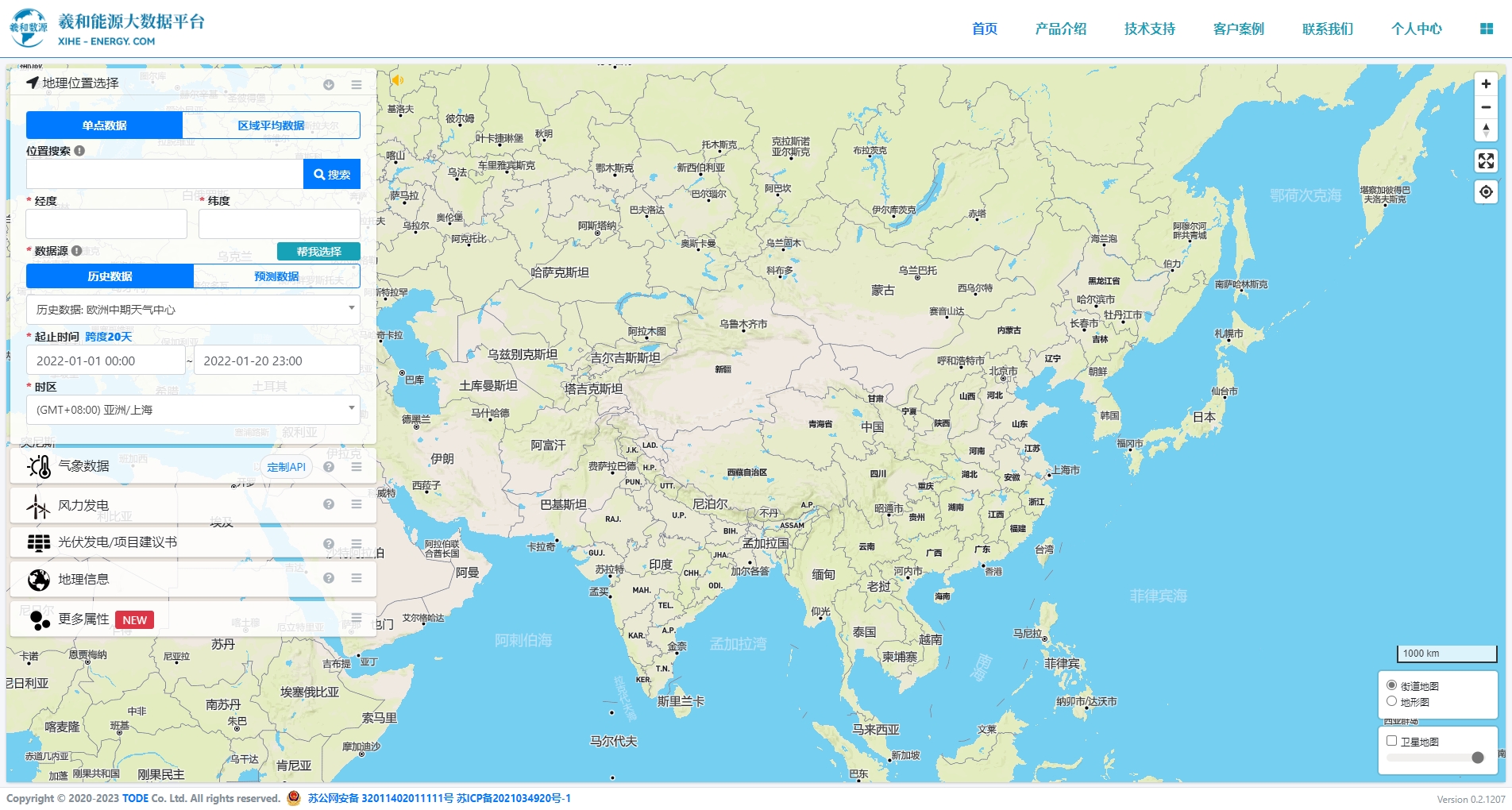
Task: Select 历史数据 as data source type
Action: coord(110,276)
